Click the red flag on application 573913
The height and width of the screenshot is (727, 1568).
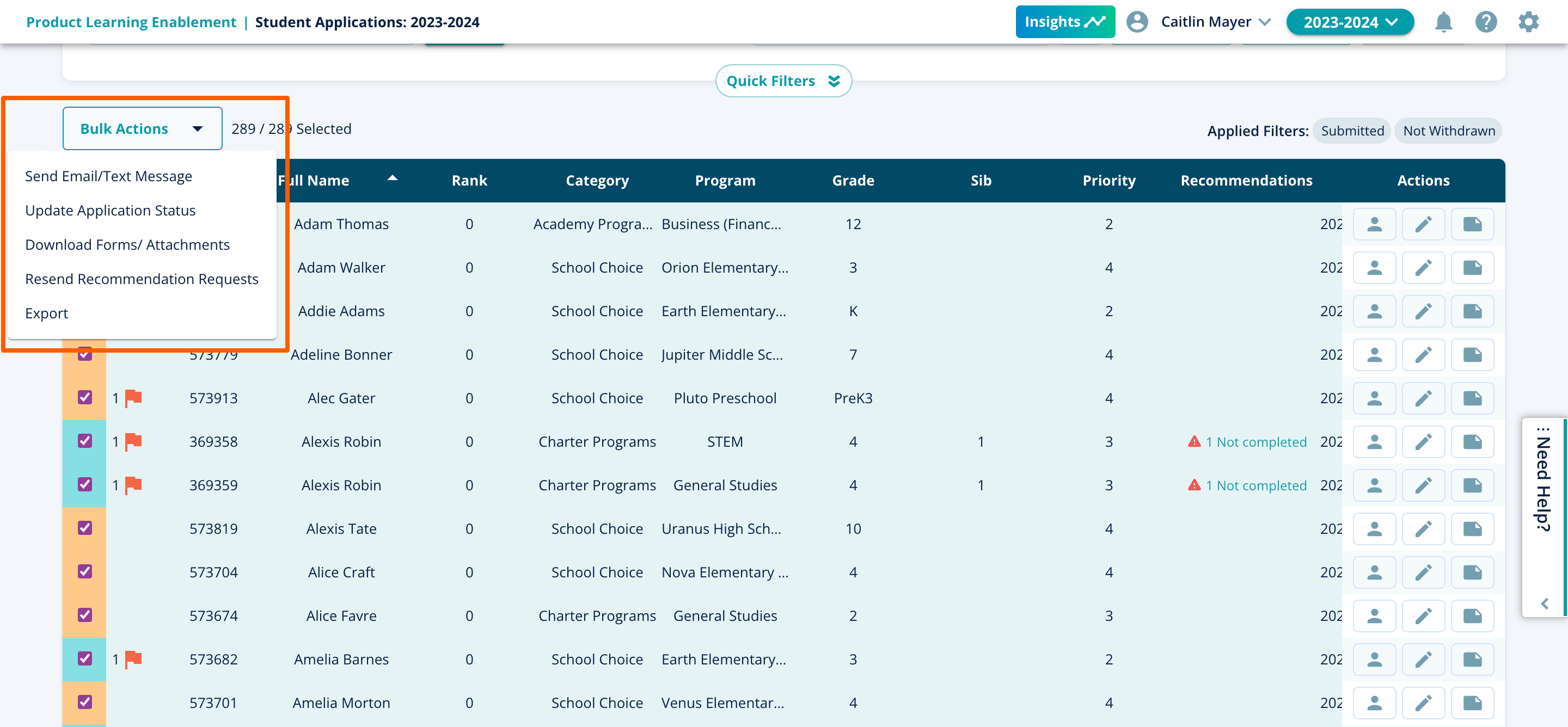(133, 398)
